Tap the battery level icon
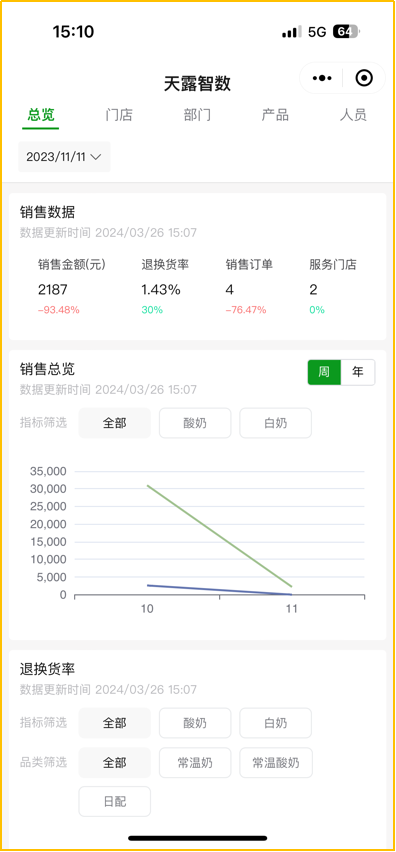 pyautogui.click(x=346, y=32)
